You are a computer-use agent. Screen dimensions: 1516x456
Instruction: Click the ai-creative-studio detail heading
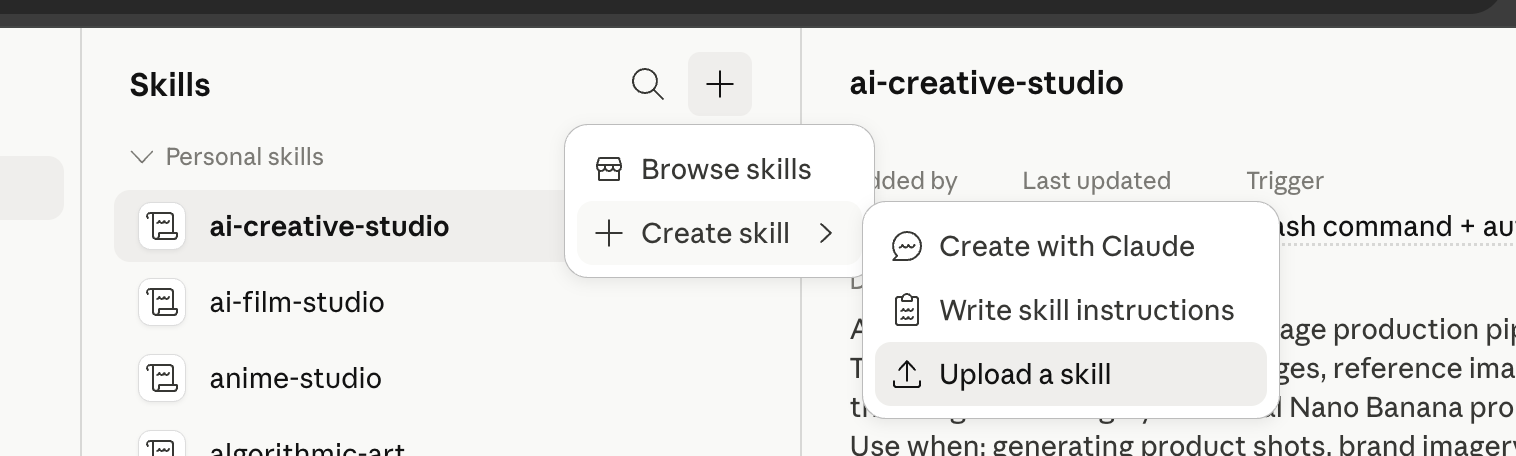coord(986,83)
